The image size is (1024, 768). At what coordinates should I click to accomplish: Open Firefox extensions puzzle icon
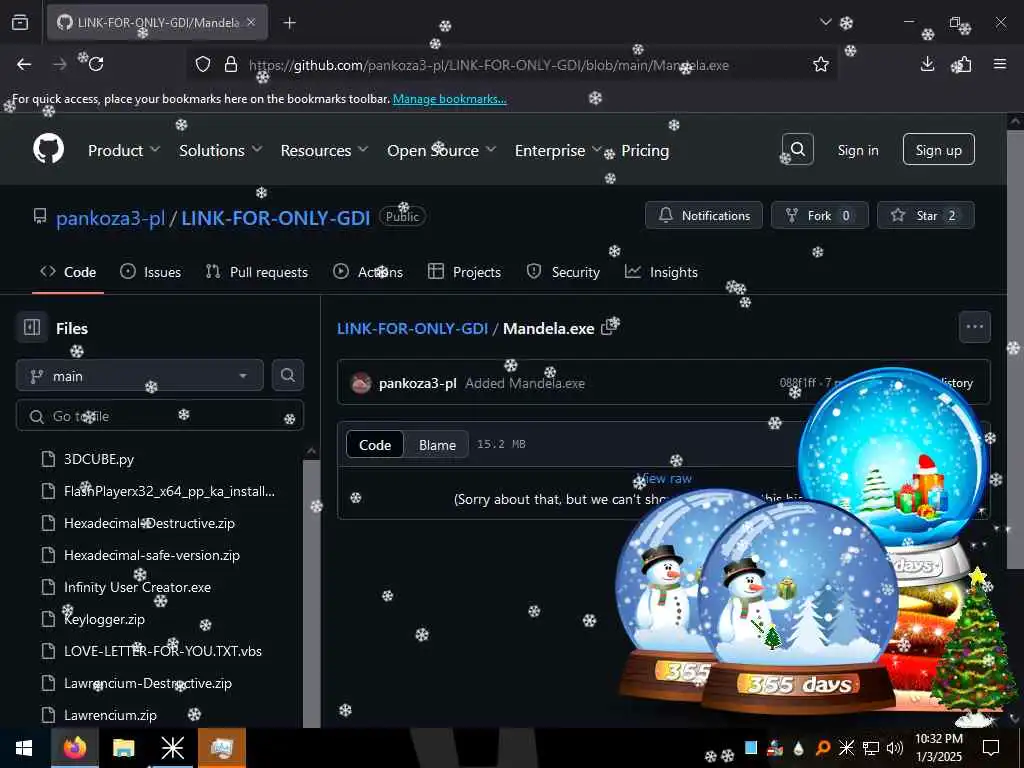pyautogui.click(x=963, y=64)
